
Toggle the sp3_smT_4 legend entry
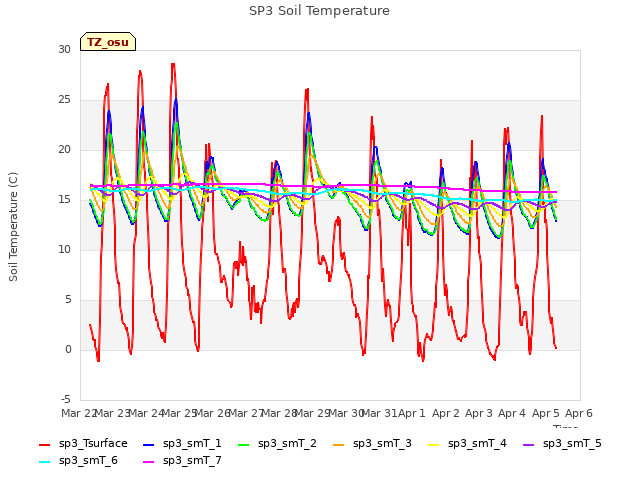point(467,443)
